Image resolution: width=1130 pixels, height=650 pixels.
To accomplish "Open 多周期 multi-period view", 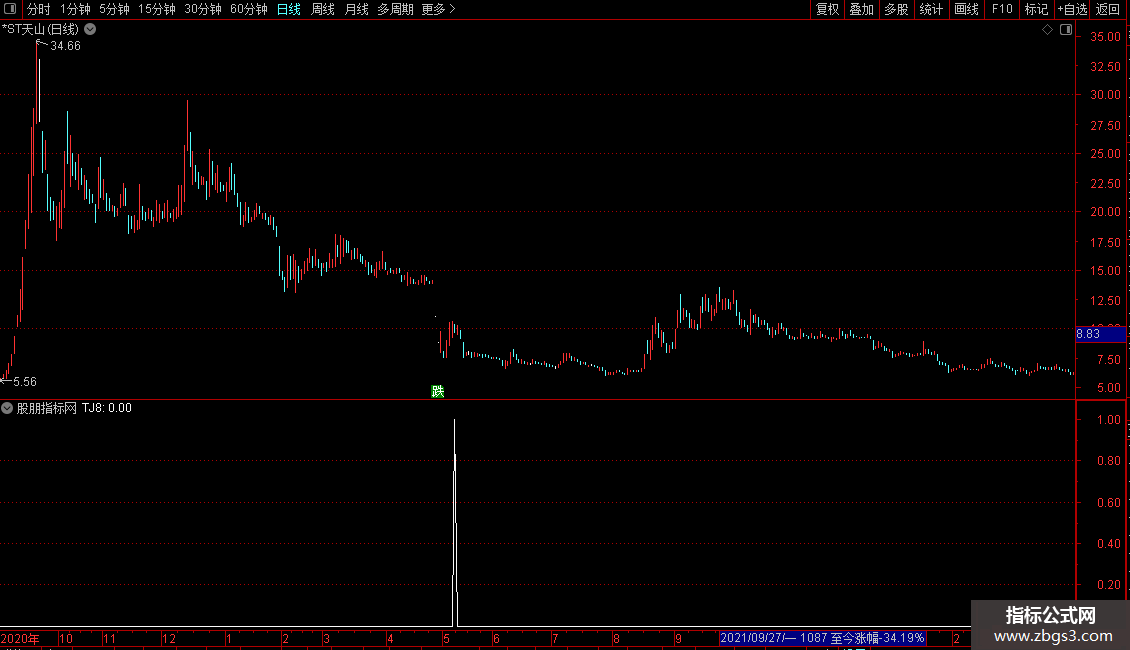I will (x=395, y=9).
